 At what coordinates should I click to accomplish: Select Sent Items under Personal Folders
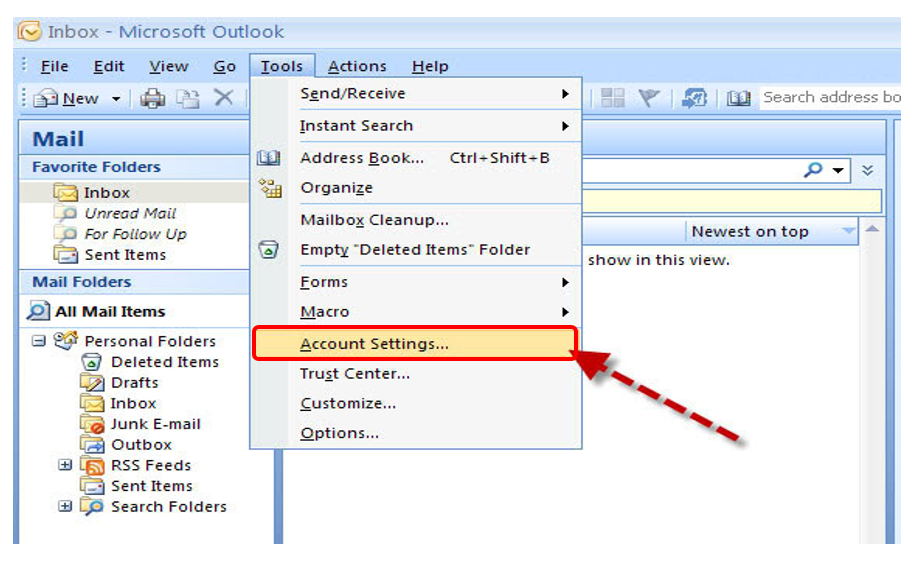pyautogui.click(x=152, y=486)
